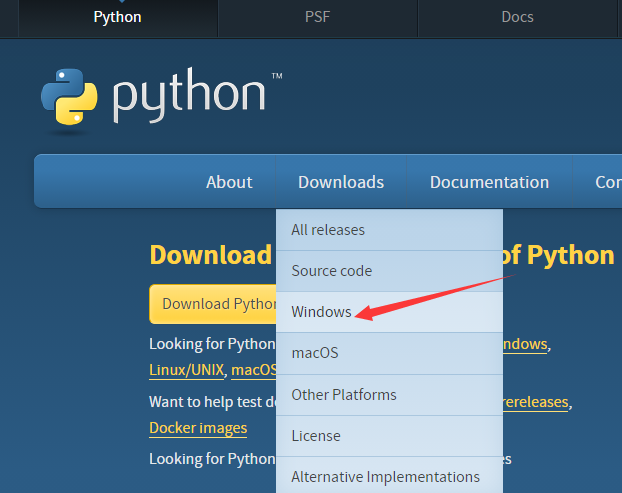Follow the partially hidden Windows text link
Image resolution: width=622 pixels, height=493 pixels.
point(525,344)
